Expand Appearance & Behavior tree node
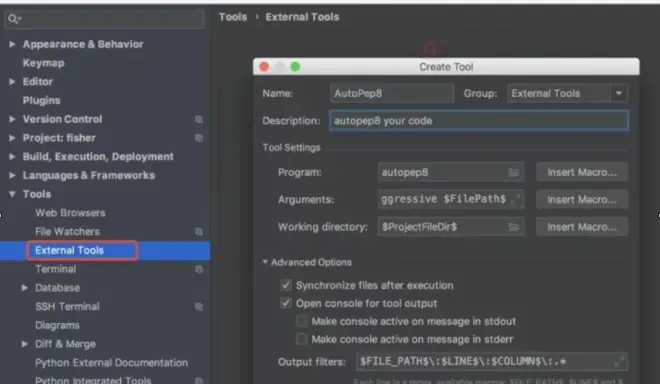This screenshot has height=384, width=660. (x=12, y=44)
